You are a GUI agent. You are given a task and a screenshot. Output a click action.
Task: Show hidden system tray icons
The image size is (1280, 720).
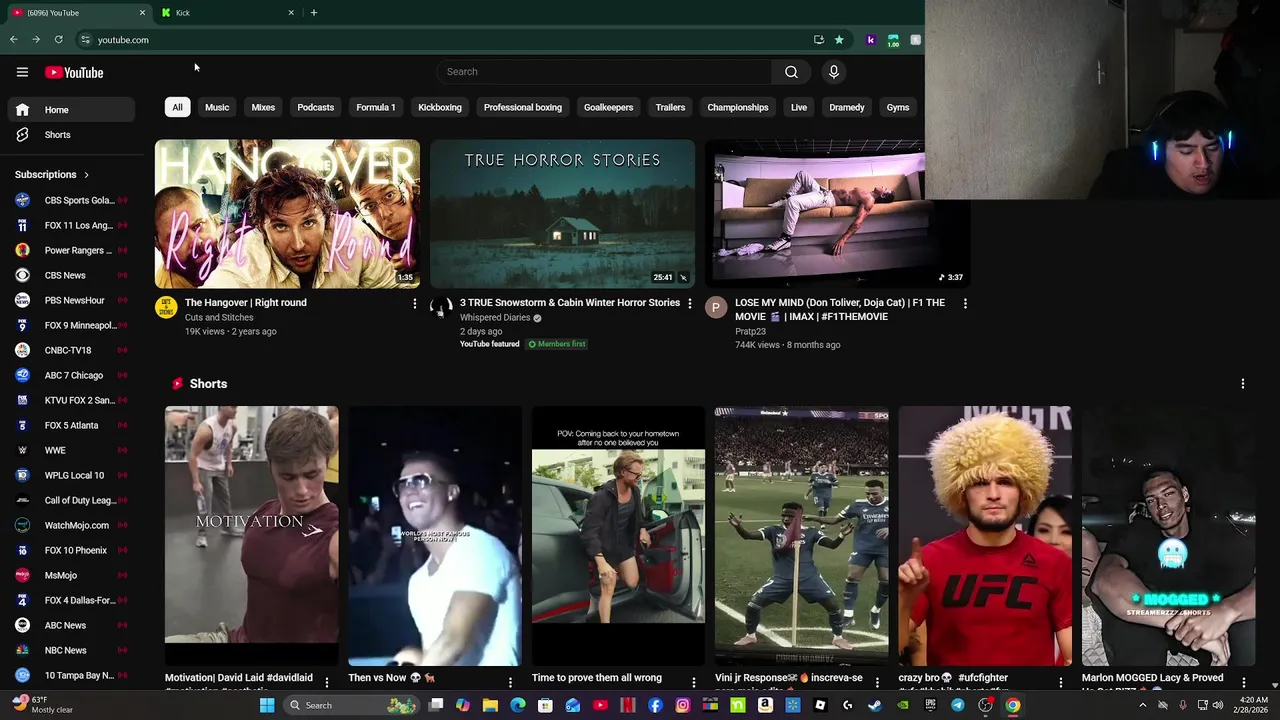(1143, 705)
